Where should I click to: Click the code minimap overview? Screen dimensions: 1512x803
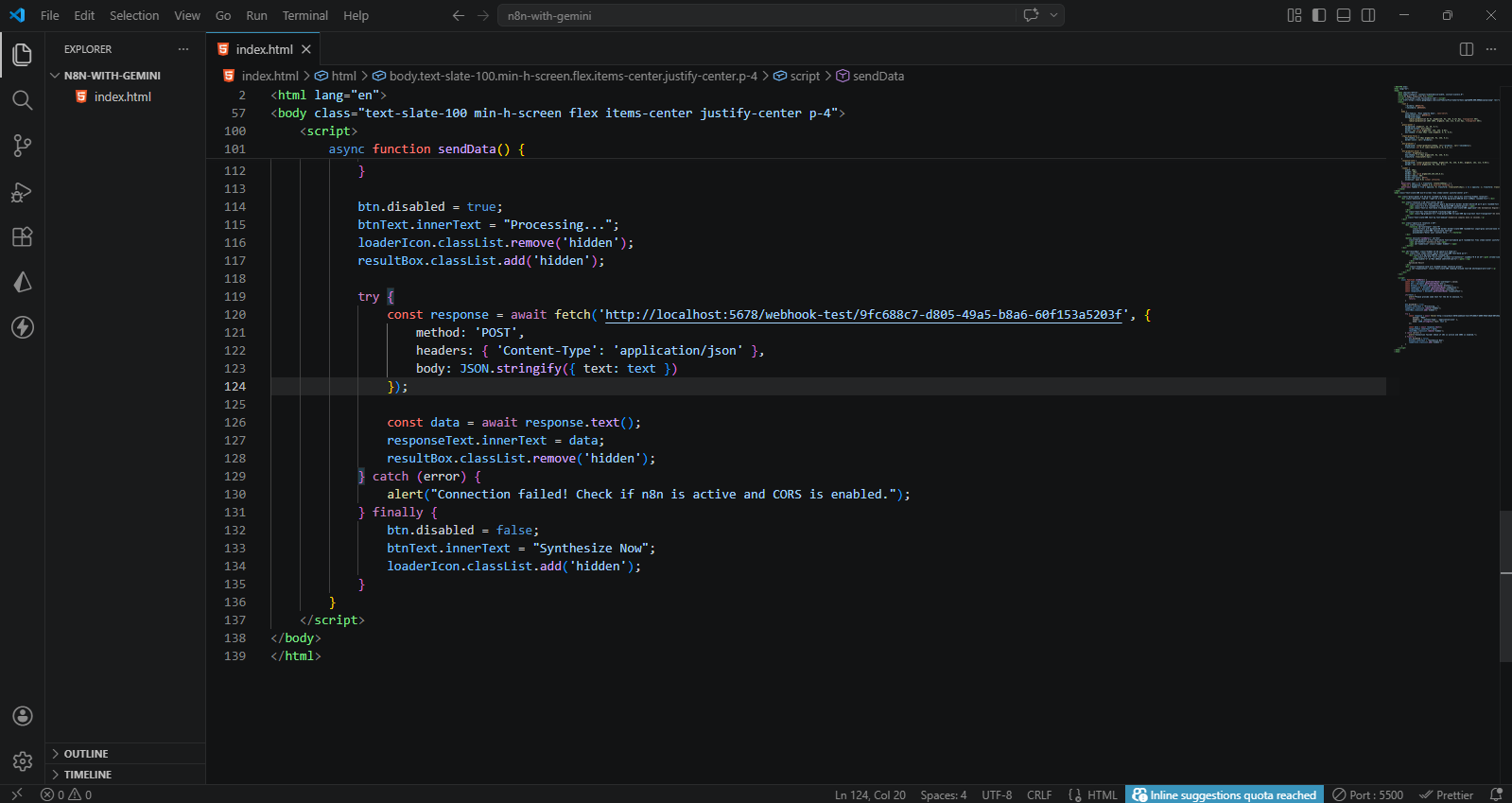[x=1445, y=218]
